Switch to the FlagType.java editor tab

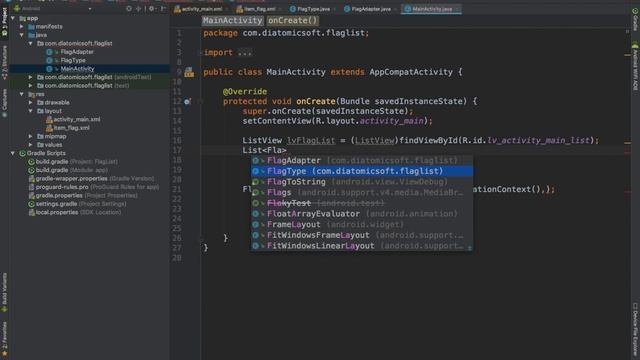(x=313, y=9)
